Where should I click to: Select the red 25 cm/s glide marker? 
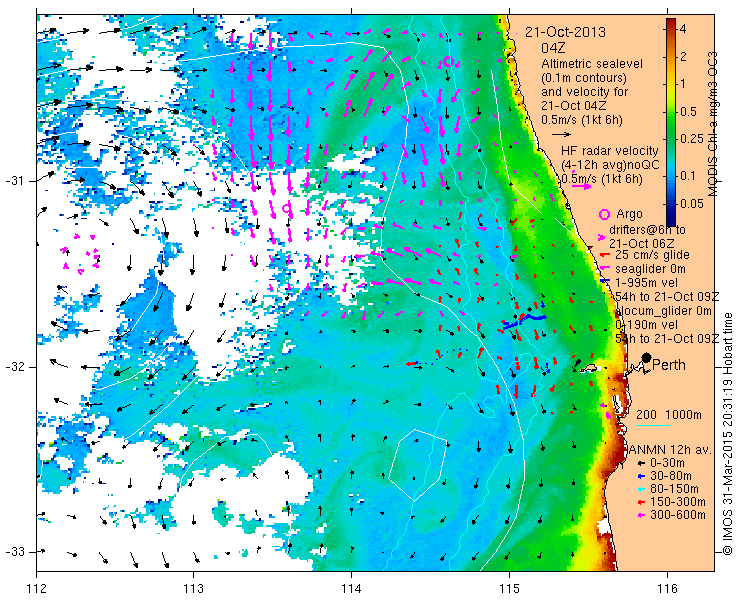(604, 255)
